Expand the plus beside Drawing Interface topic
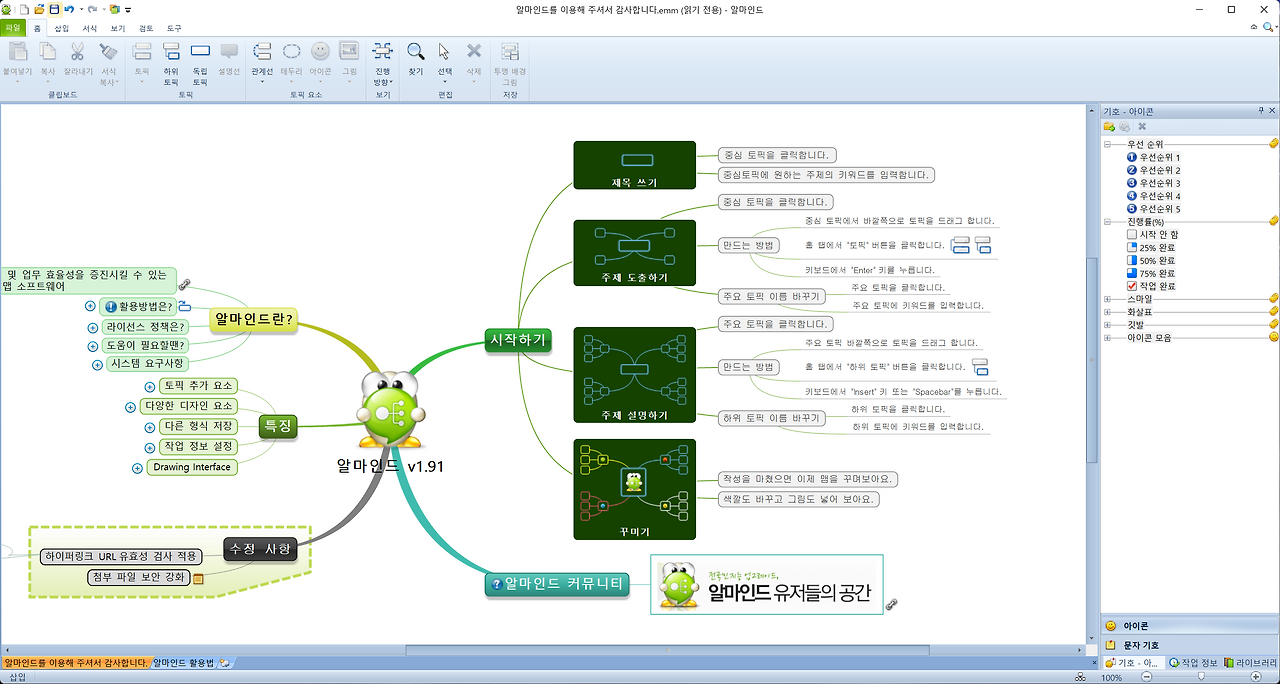The image size is (1280, 684). pos(137,468)
